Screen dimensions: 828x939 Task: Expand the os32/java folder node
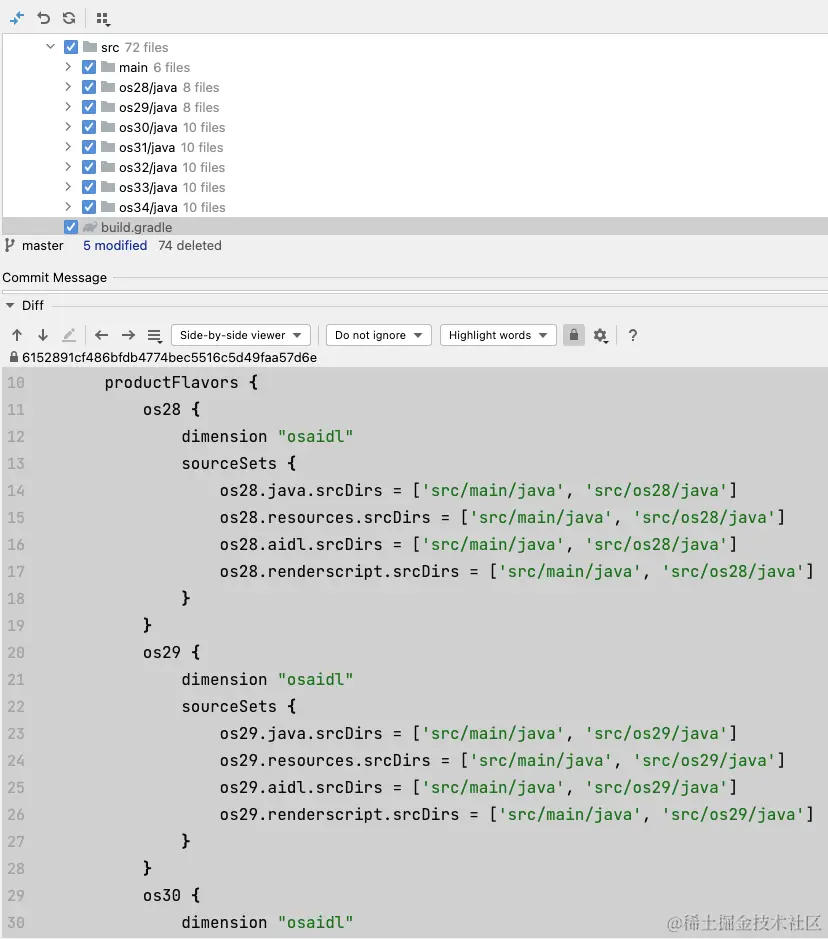pos(68,166)
